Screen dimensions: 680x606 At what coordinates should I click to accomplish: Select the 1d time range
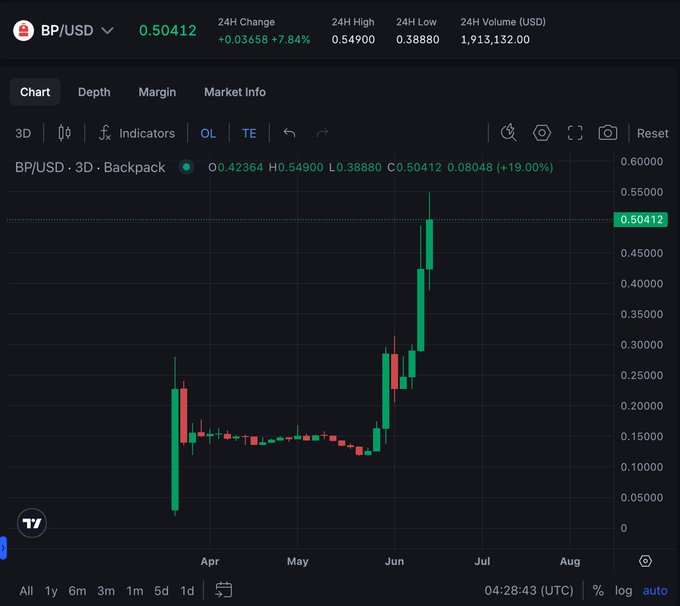click(x=187, y=590)
